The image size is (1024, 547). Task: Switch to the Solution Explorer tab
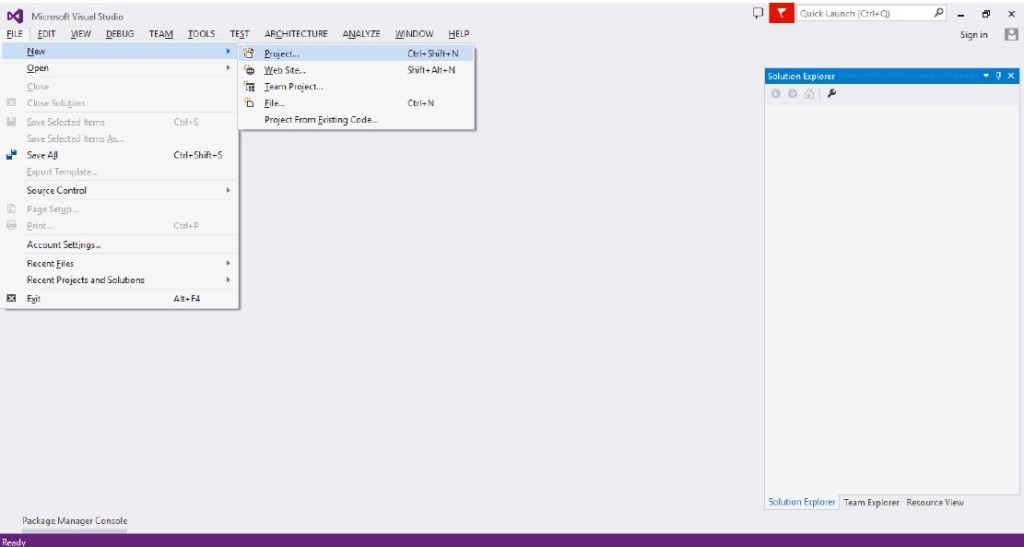pos(801,501)
